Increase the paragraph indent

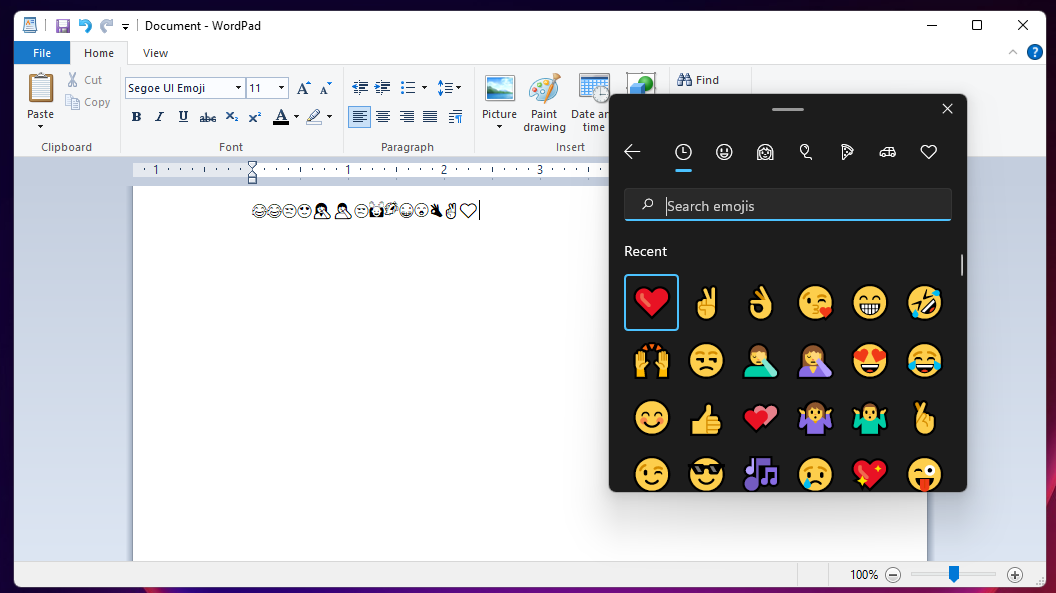(383, 88)
